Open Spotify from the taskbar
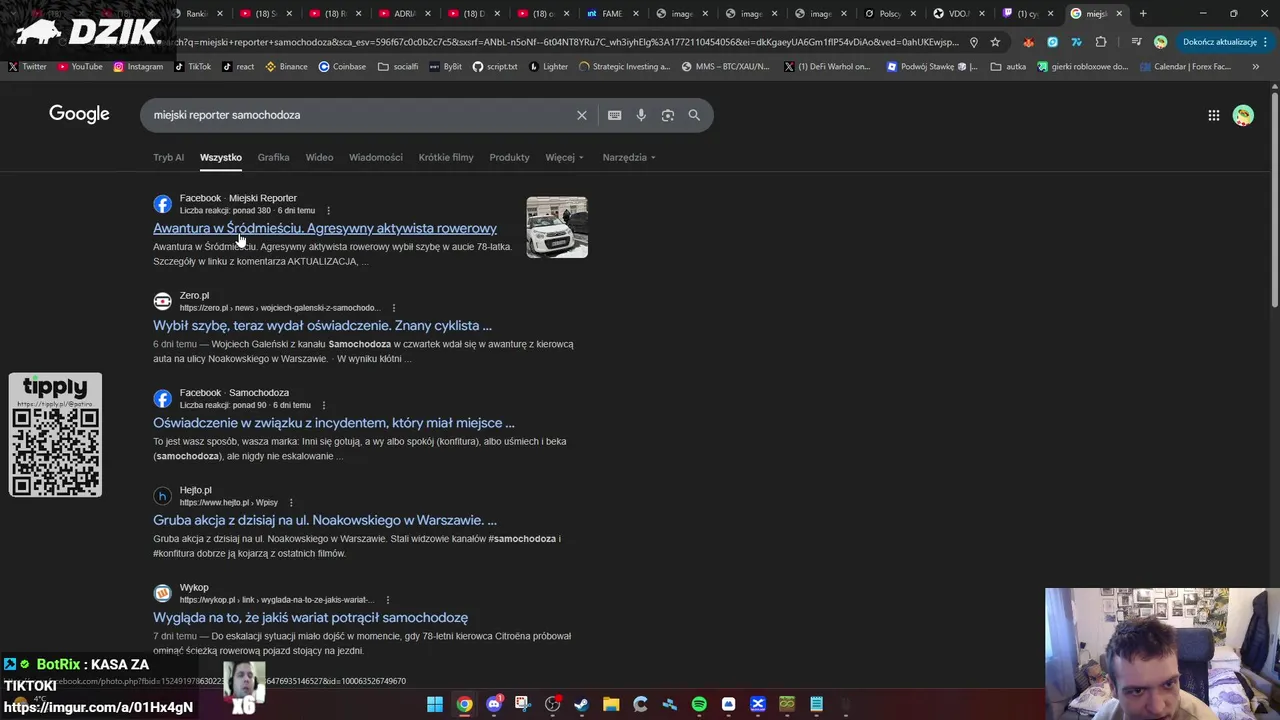 click(x=699, y=704)
